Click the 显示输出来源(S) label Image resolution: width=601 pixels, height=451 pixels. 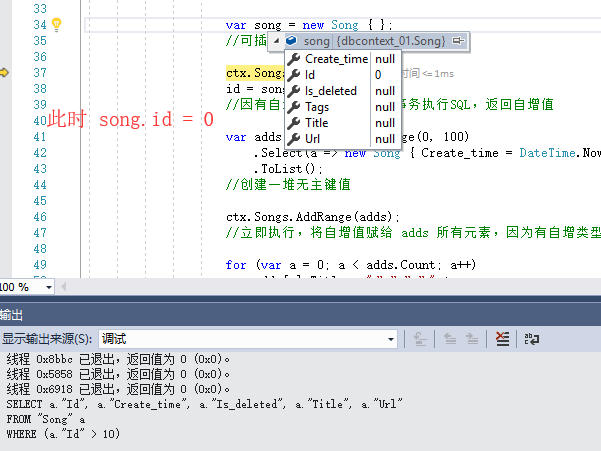[x=47, y=339]
